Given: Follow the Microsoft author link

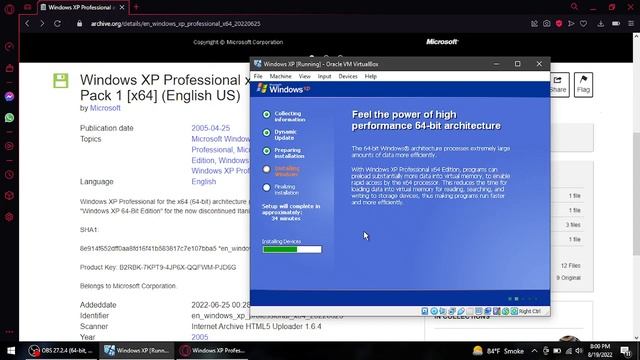Looking at the screenshot, I should click(105, 108).
